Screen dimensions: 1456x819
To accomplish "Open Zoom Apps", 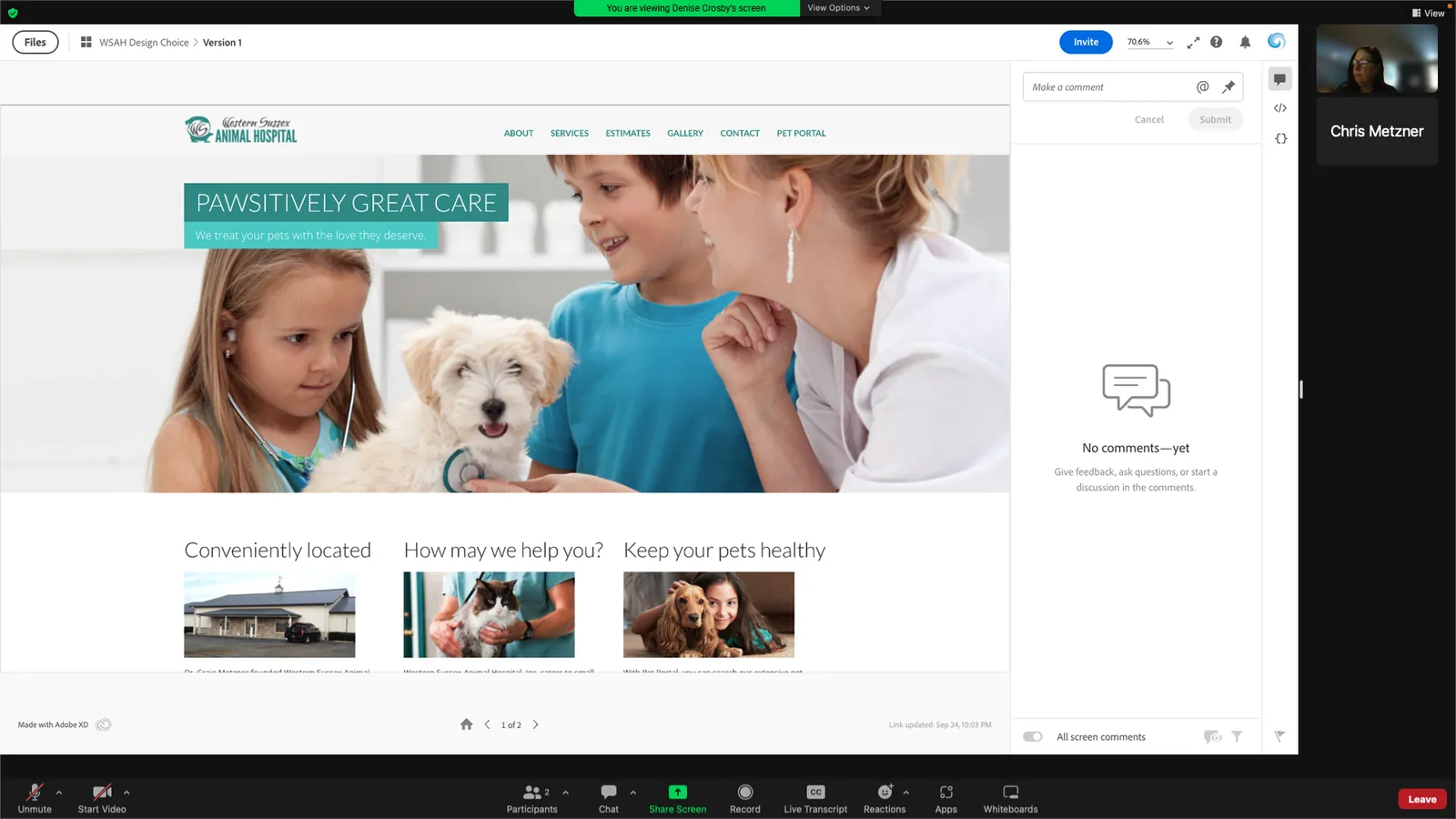I will [946, 798].
